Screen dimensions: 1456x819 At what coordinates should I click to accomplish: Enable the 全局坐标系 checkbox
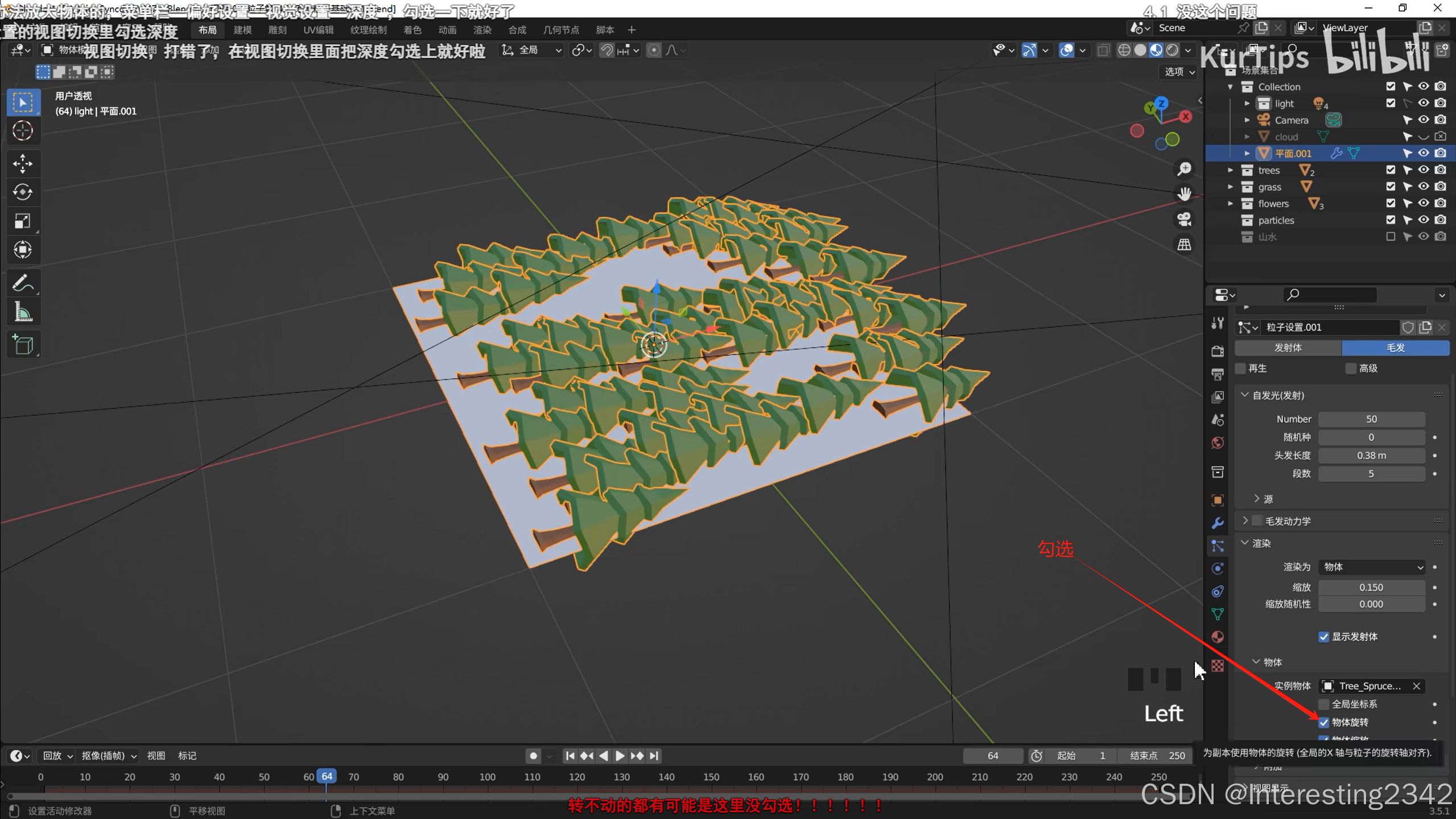pos(1324,704)
